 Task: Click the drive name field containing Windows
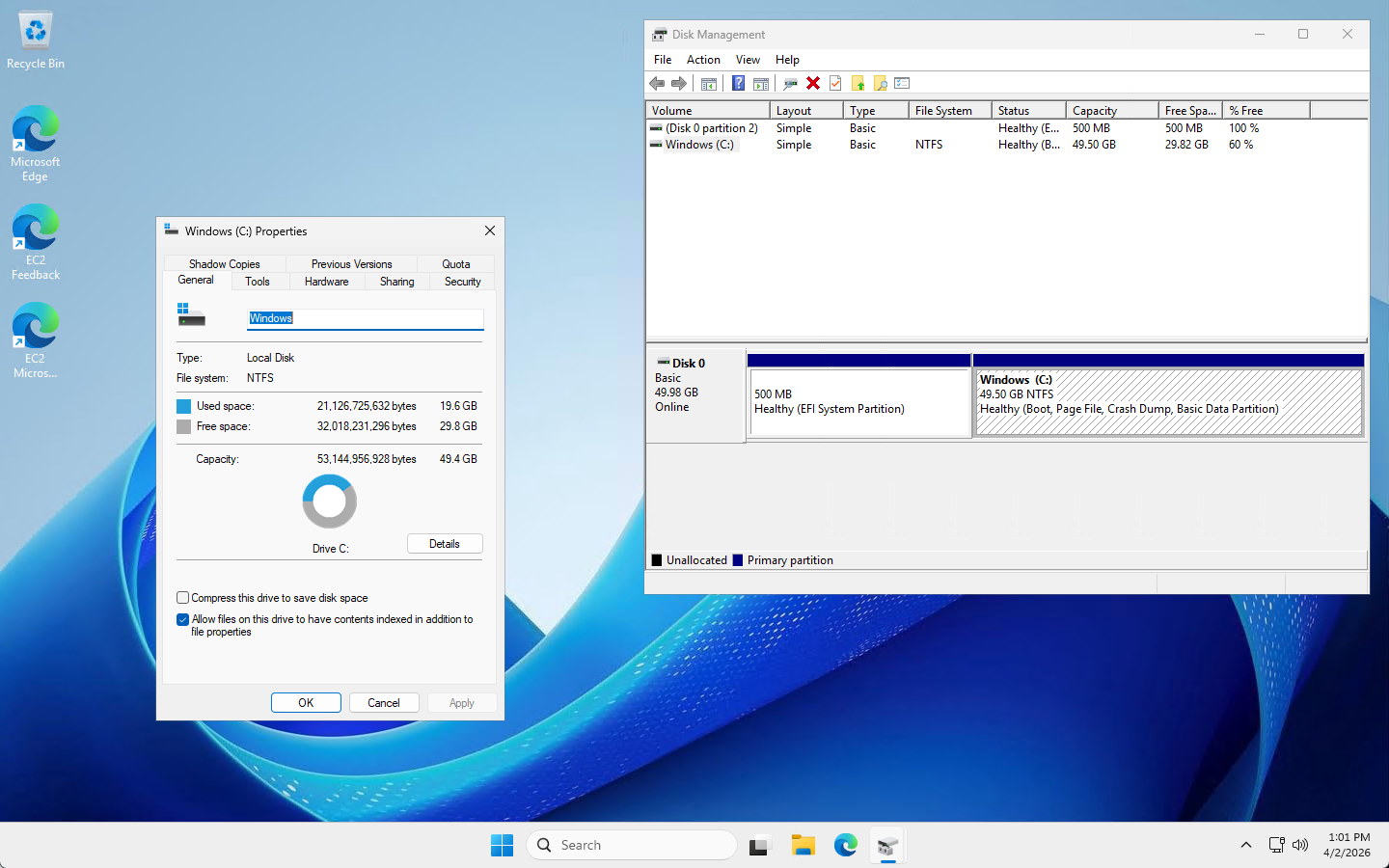[x=366, y=318]
